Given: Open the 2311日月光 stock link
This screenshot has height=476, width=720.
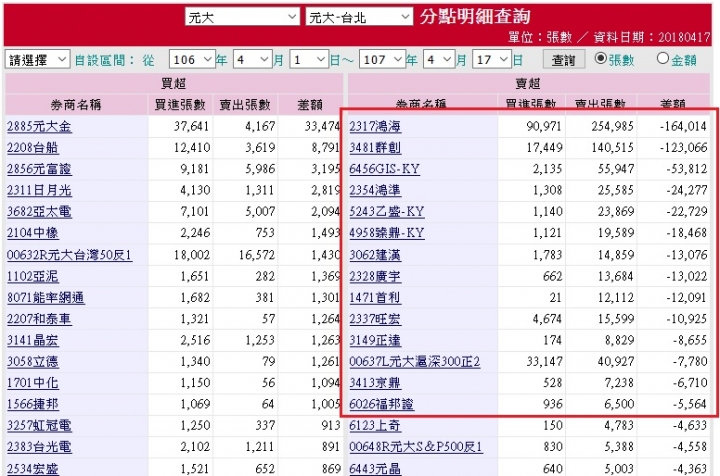Looking at the screenshot, I should click(x=39, y=190).
